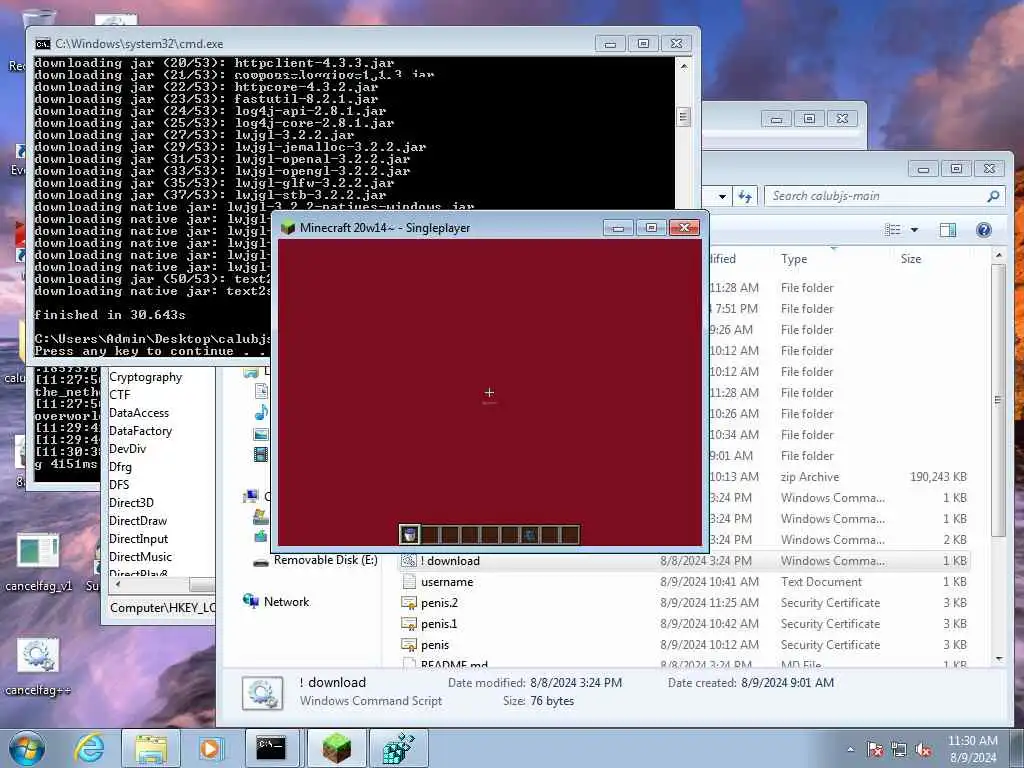Click the cmd window scrollbar up arrow
1024x768 pixels.
[x=683, y=67]
